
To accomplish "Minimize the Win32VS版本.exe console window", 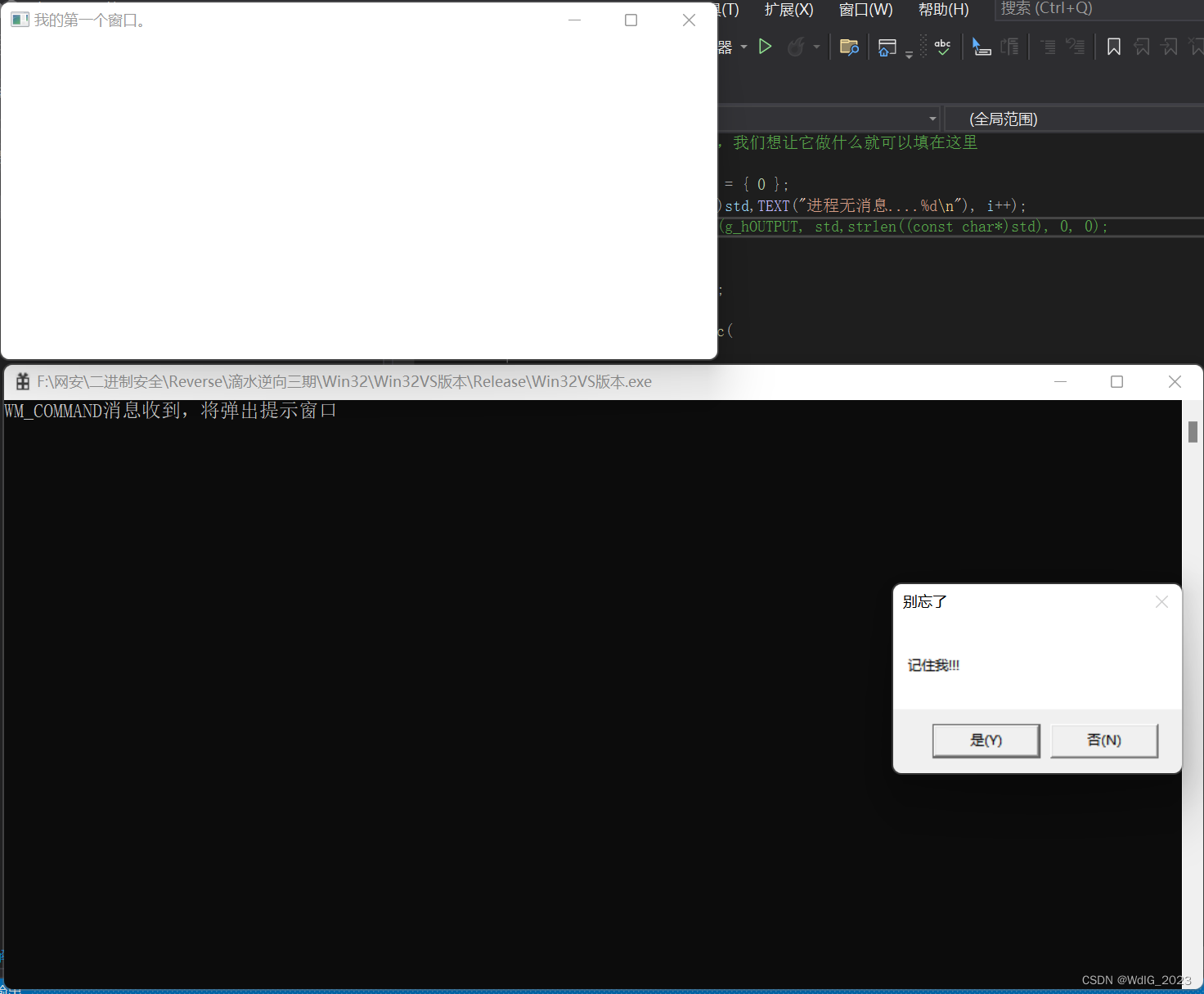I will 1060,381.
